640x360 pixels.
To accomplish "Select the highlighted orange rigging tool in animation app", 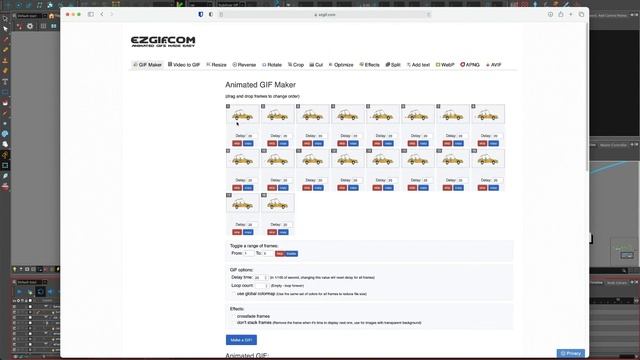I will pyautogui.click(x=5, y=155).
